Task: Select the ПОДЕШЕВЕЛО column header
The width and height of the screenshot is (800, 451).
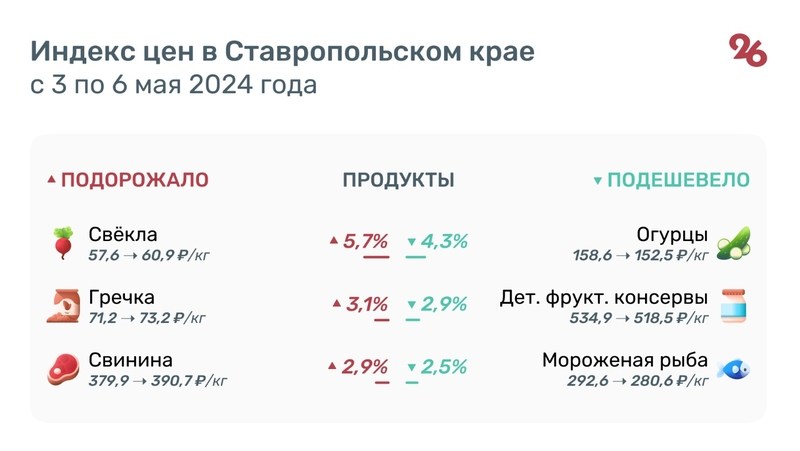Action: click(678, 180)
